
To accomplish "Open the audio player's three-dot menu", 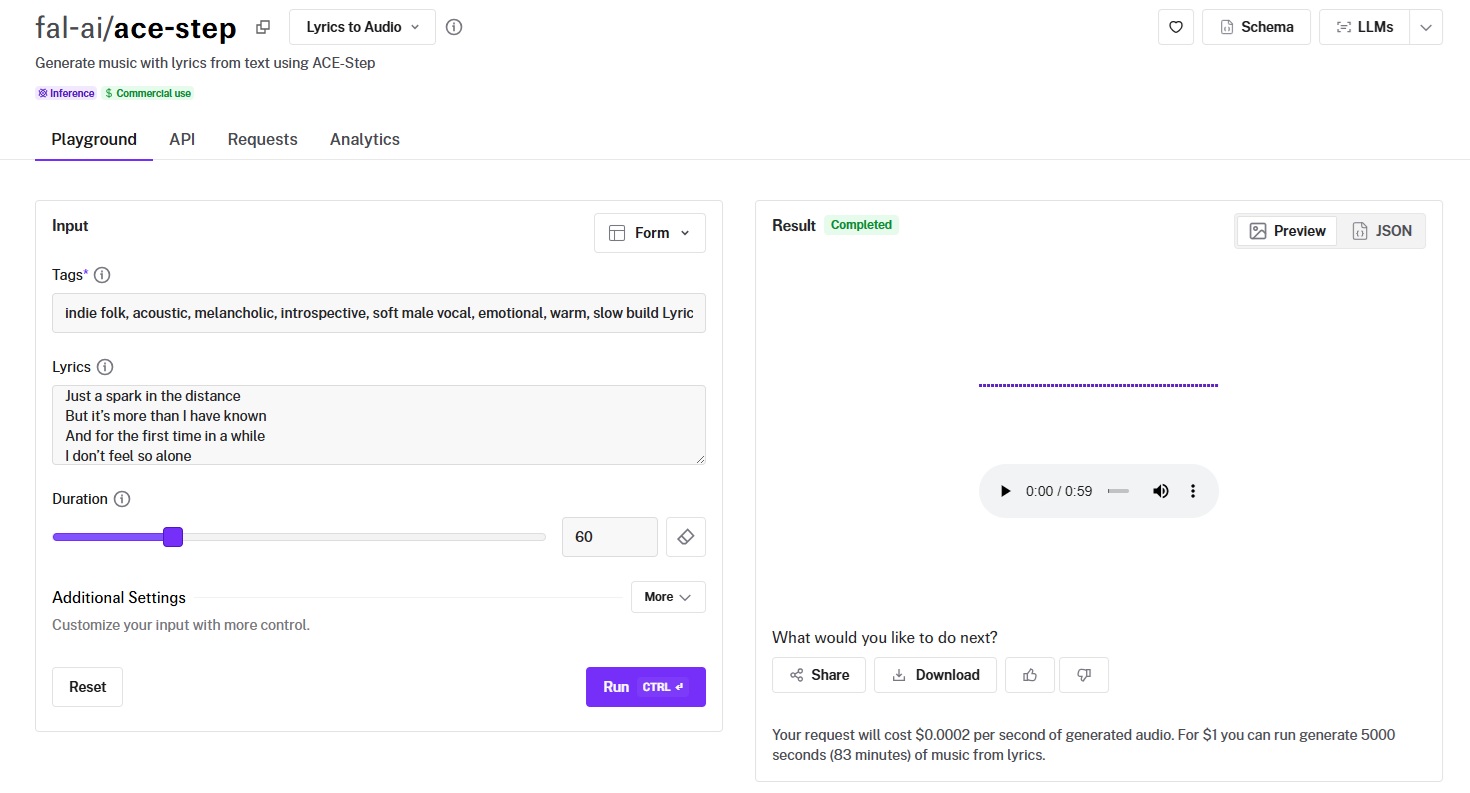I will pyautogui.click(x=1192, y=491).
